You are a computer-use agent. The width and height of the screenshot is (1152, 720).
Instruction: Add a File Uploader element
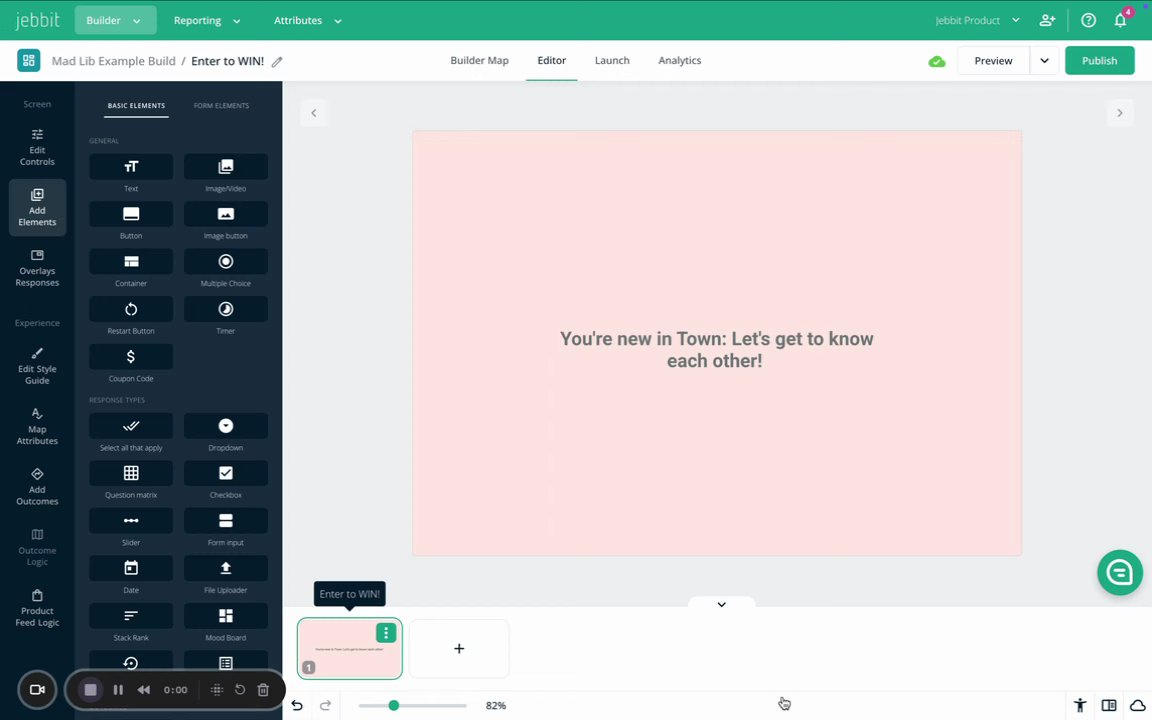coord(226,568)
